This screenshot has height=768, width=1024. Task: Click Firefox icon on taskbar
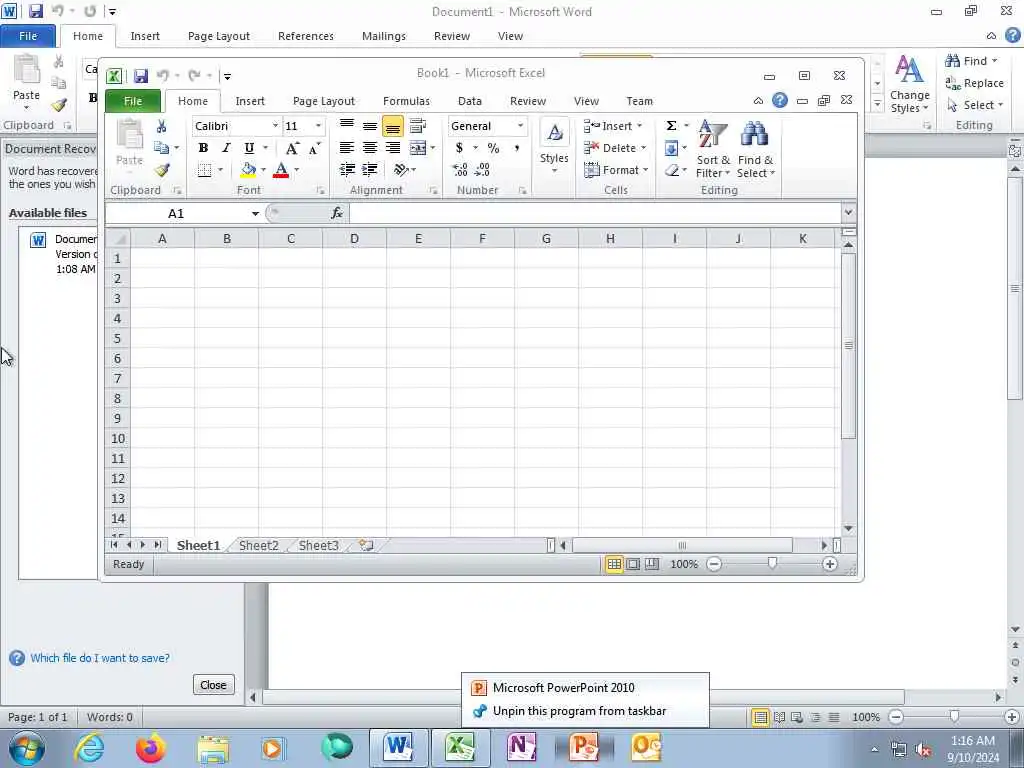point(151,748)
